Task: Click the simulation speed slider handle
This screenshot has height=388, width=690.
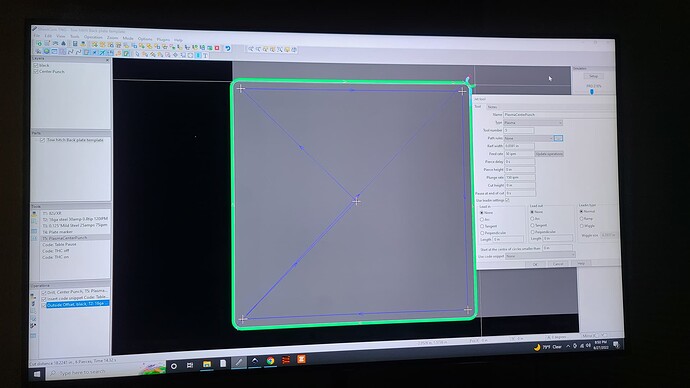Action: pos(592,92)
